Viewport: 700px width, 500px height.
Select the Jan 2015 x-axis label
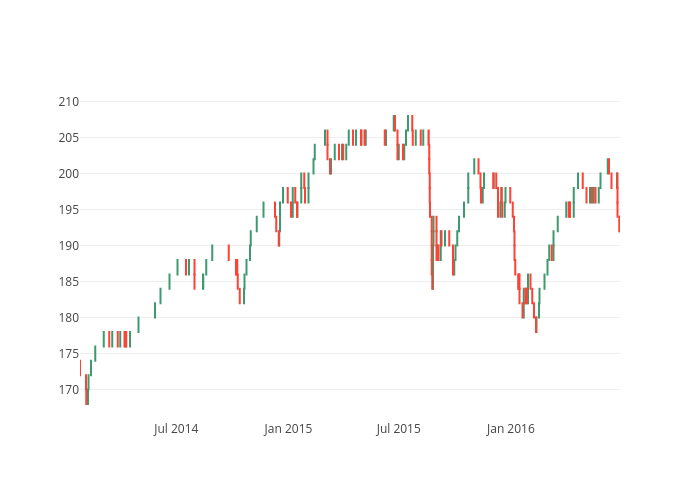pos(288,429)
